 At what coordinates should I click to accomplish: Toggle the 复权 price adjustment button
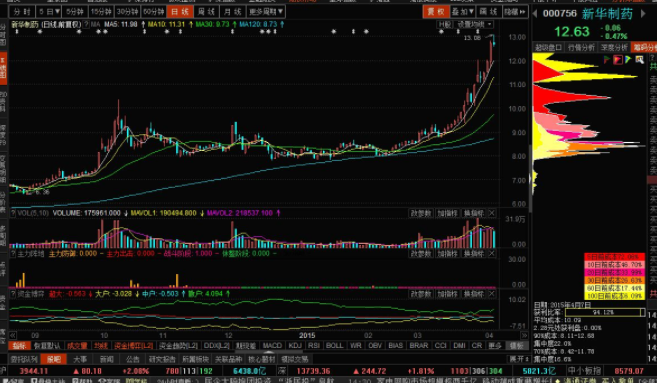tap(436, 12)
